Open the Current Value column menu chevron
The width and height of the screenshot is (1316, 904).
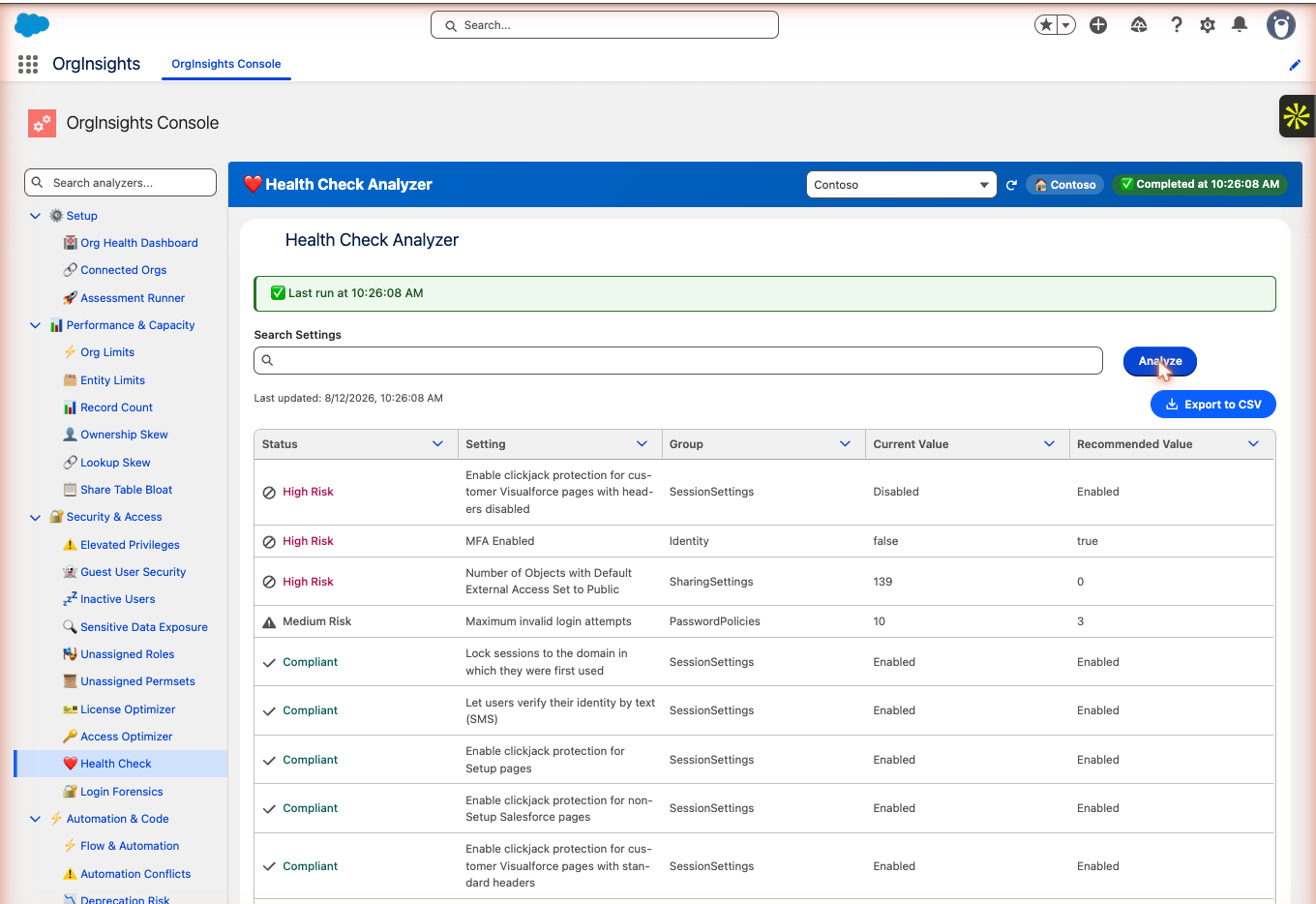1049,444
